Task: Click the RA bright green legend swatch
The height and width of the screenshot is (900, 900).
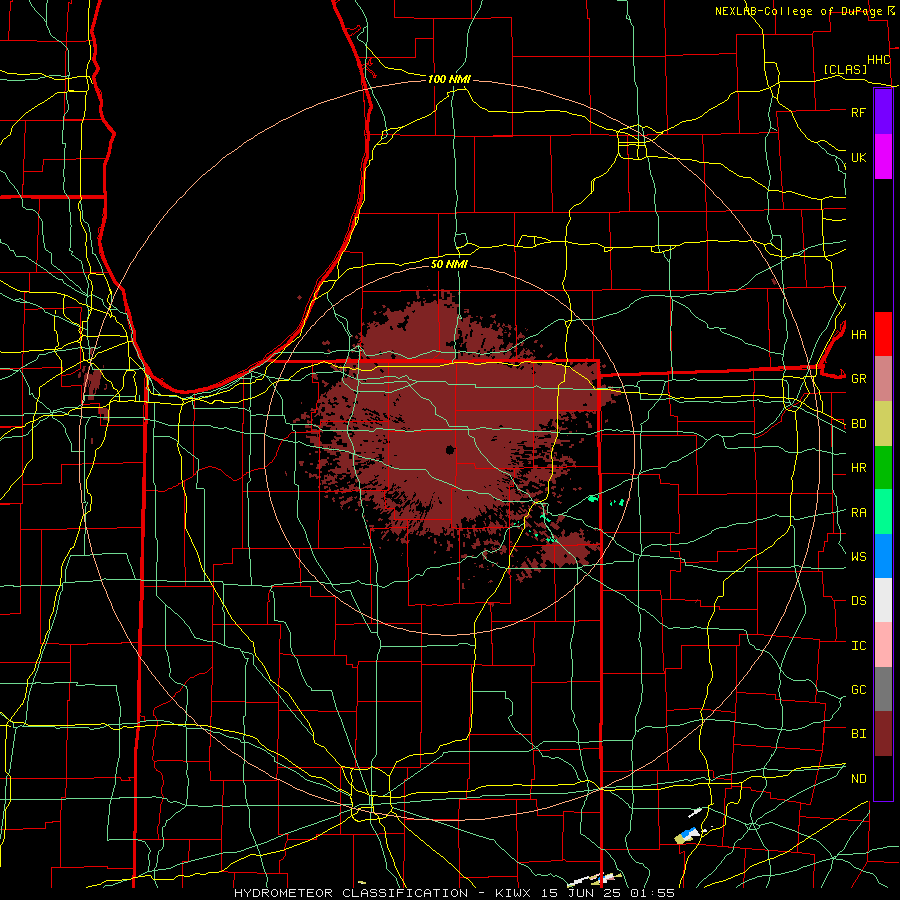Action: click(x=883, y=512)
